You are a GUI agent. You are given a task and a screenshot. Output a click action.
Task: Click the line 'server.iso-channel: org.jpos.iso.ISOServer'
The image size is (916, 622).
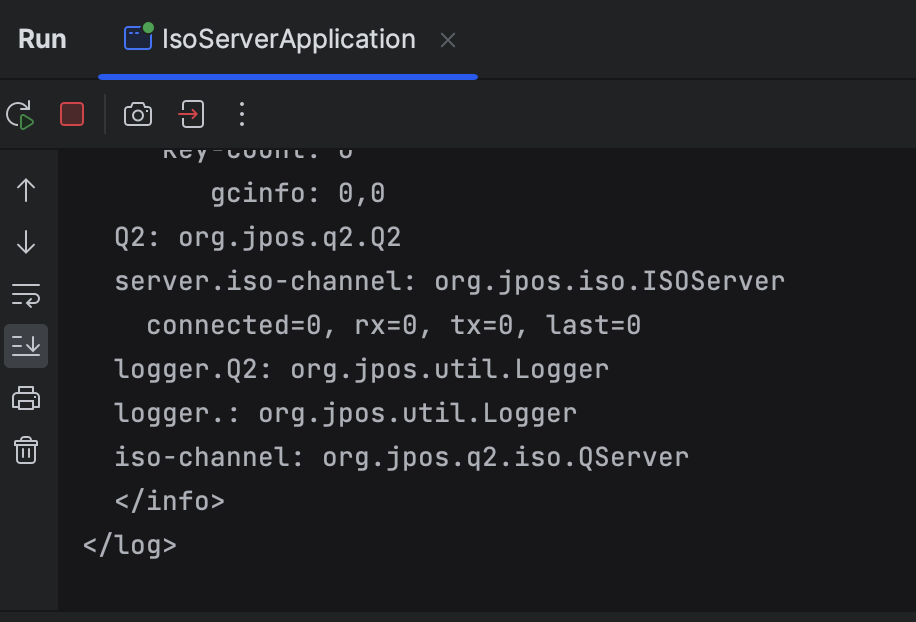point(449,282)
